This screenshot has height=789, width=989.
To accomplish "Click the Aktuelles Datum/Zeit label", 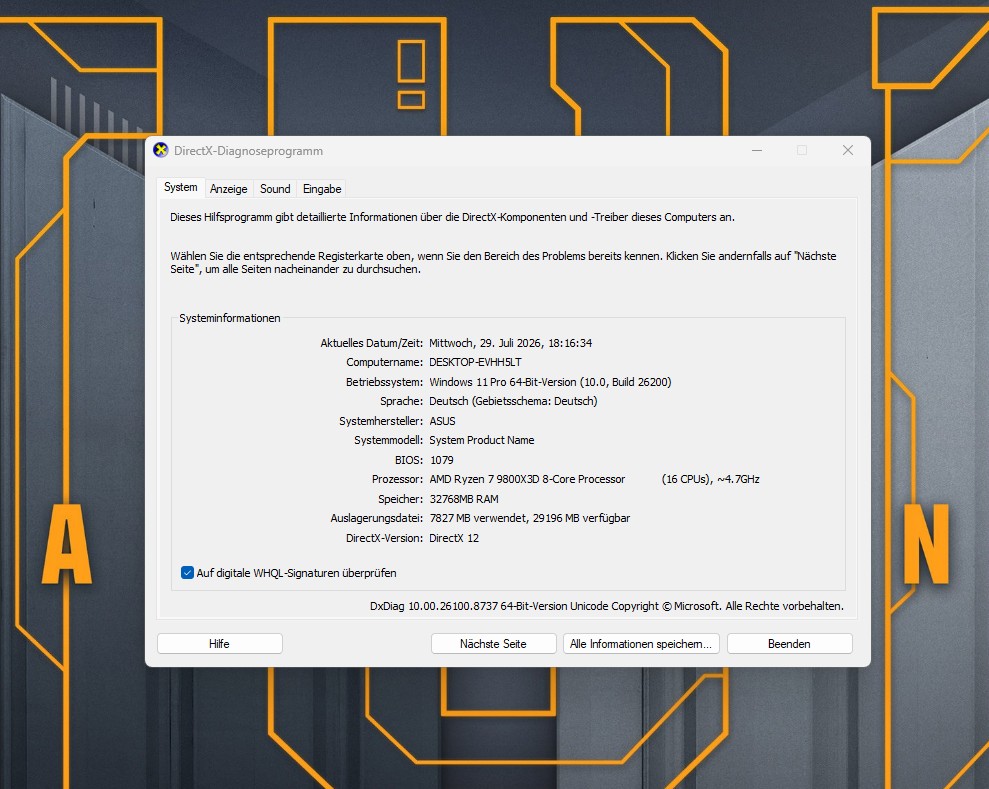I will pyautogui.click(x=372, y=343).
